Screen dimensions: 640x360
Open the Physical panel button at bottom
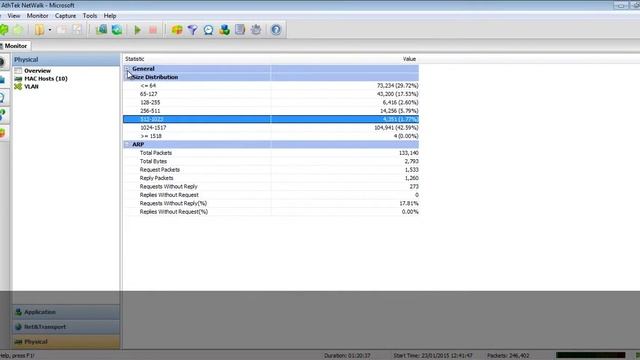point(66,342)
